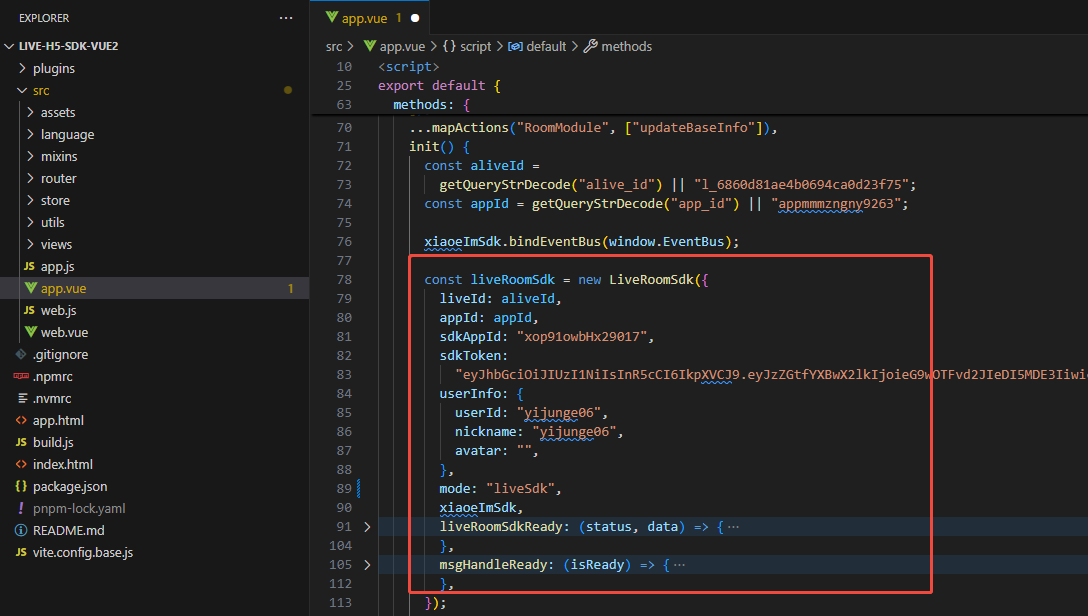Select the methods breadcrumb segment
The height and width of the screenshot is (616, 1088).
tap(626, 46)
